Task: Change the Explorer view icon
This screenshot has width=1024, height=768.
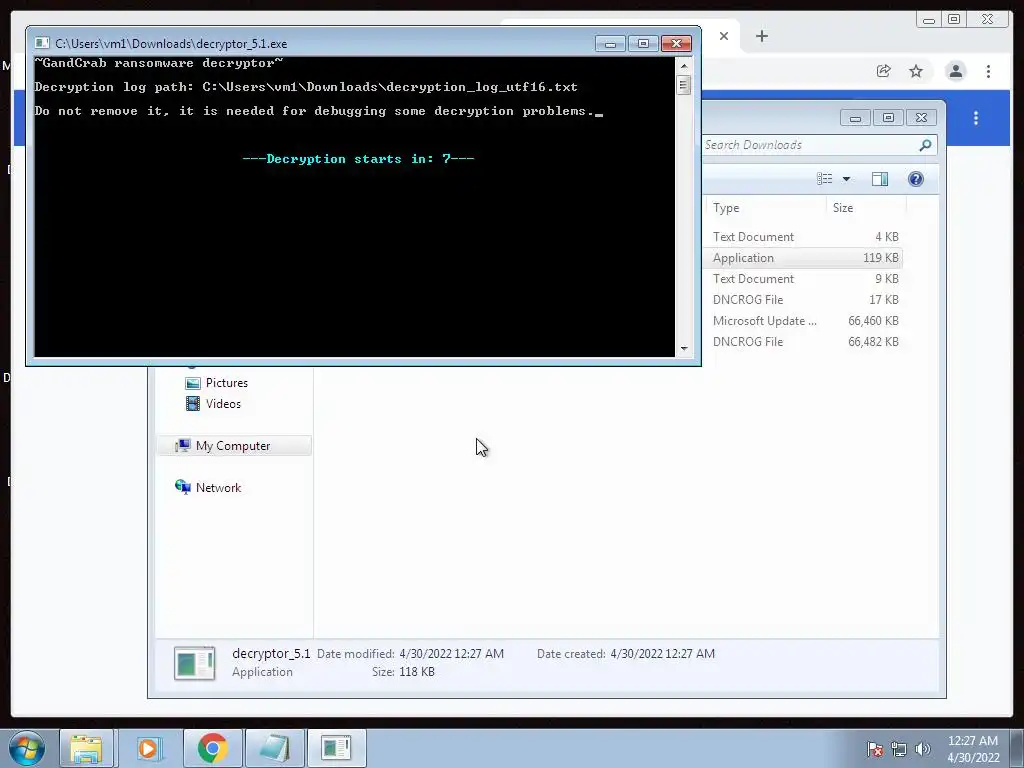Action: click(825, 179)
